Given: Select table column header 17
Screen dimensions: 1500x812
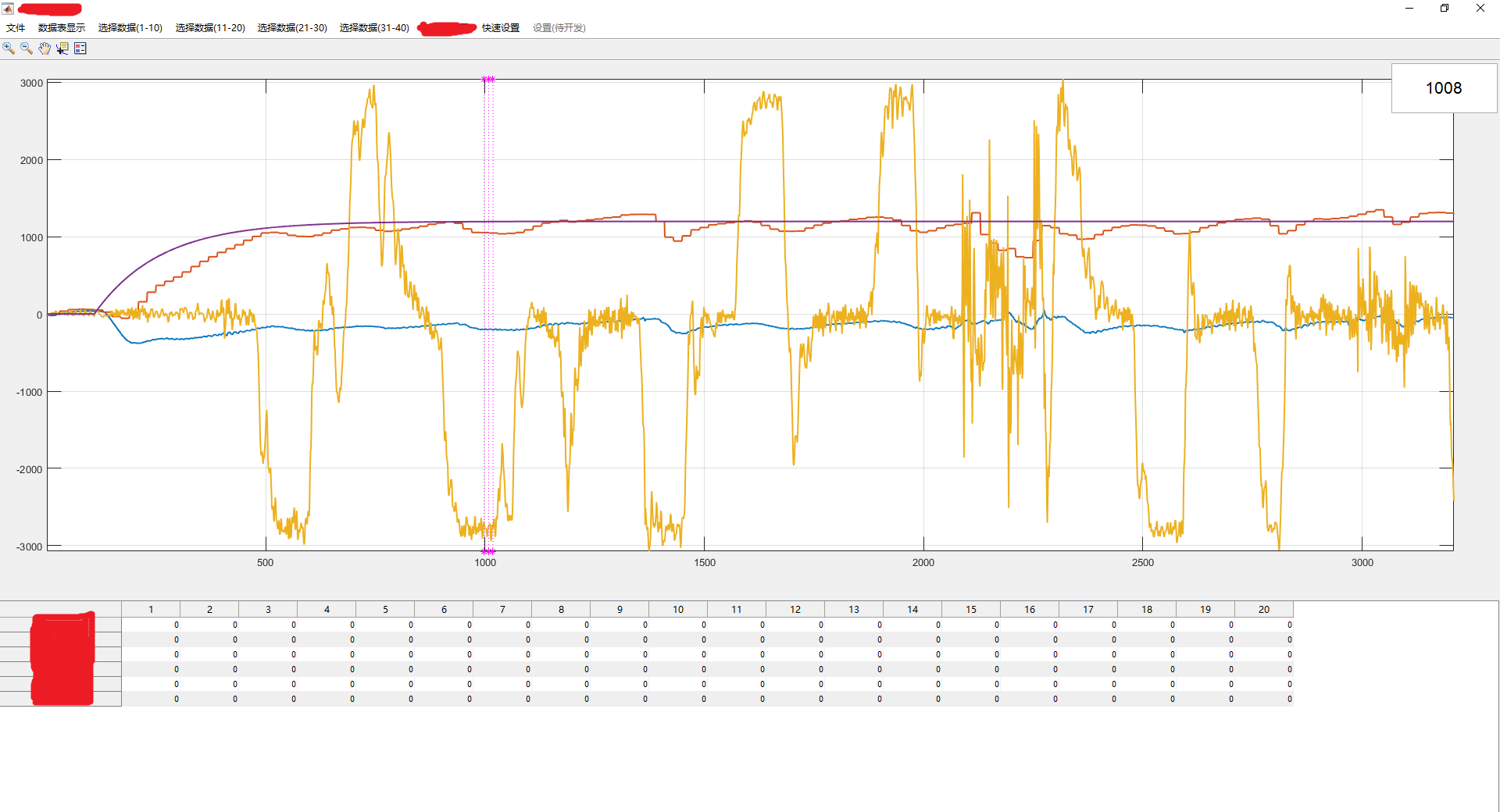Looking at the screenshot, I should [1088, 609].
